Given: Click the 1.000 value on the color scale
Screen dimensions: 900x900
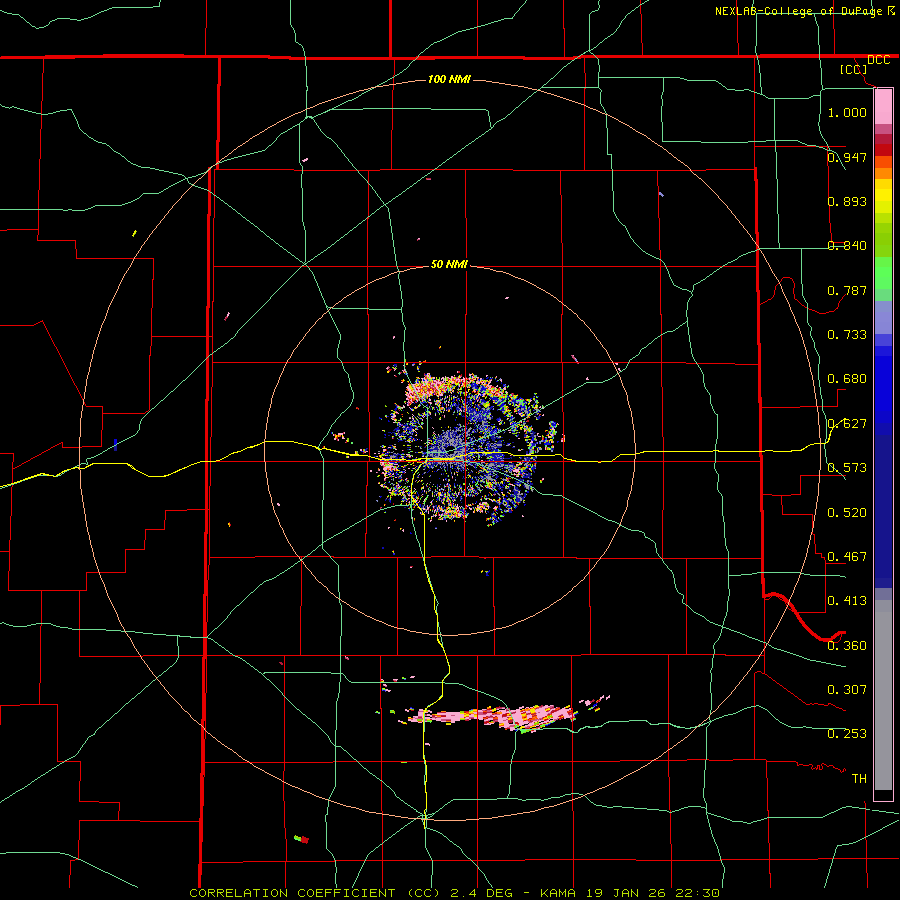Looking at the screenshot, I should point(847,112).
